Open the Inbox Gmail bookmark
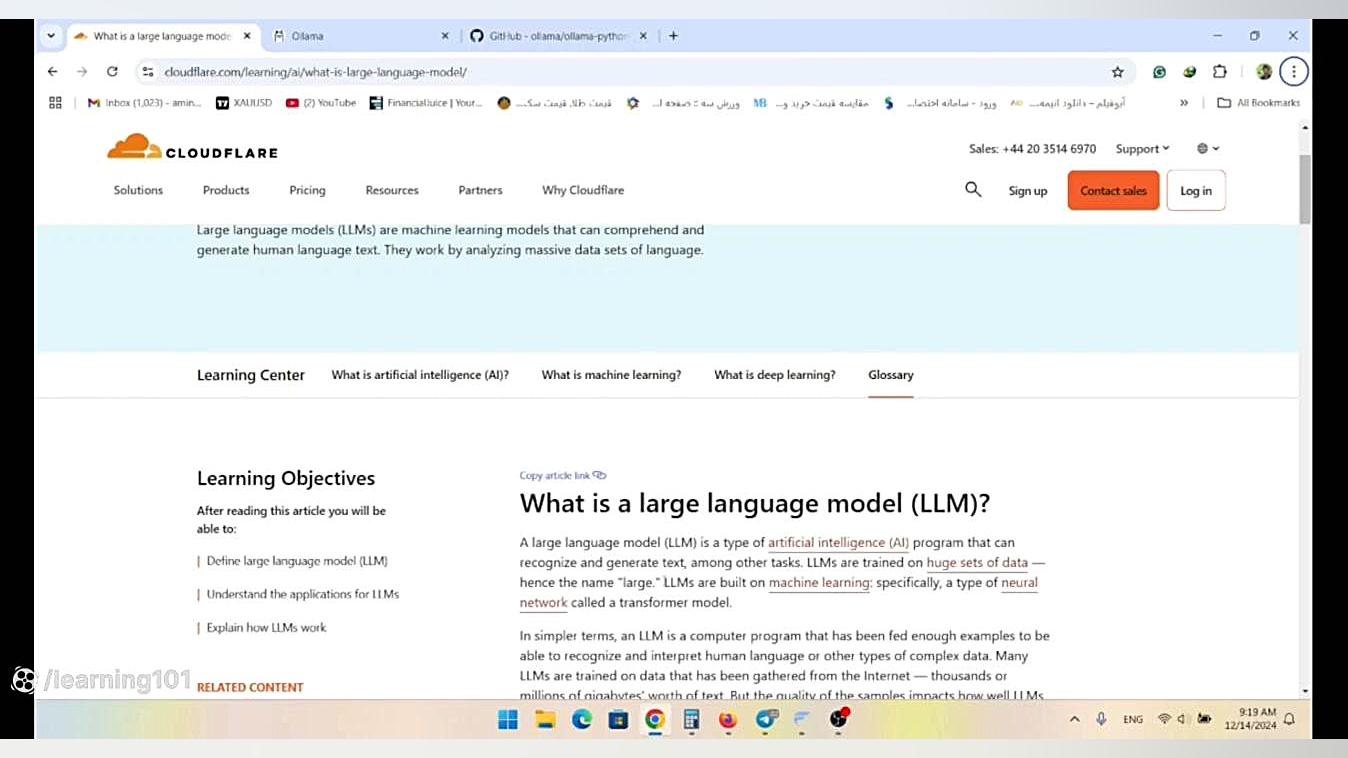Viewport: 1348px width, 758px height. pos(145,102)
